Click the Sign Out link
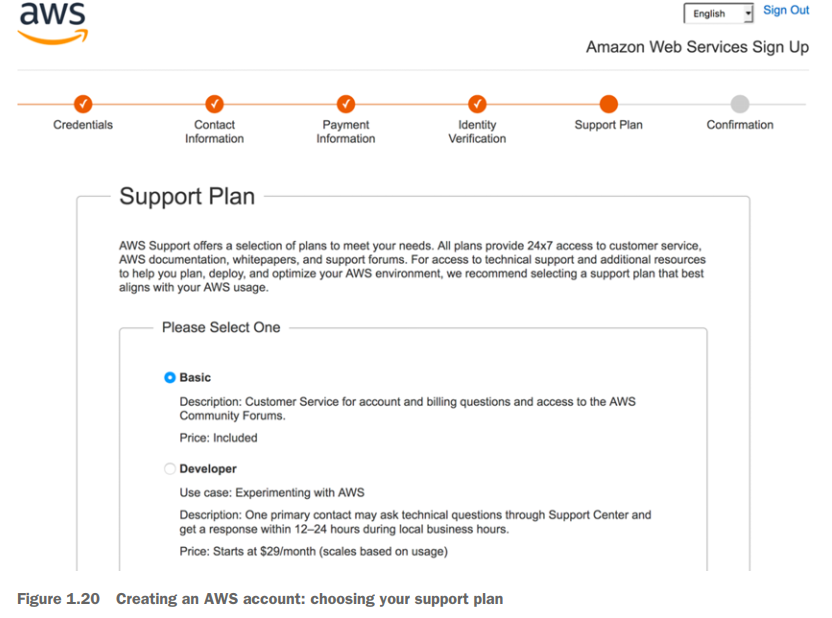Screen dimensions: 832x618 point(786,10)
